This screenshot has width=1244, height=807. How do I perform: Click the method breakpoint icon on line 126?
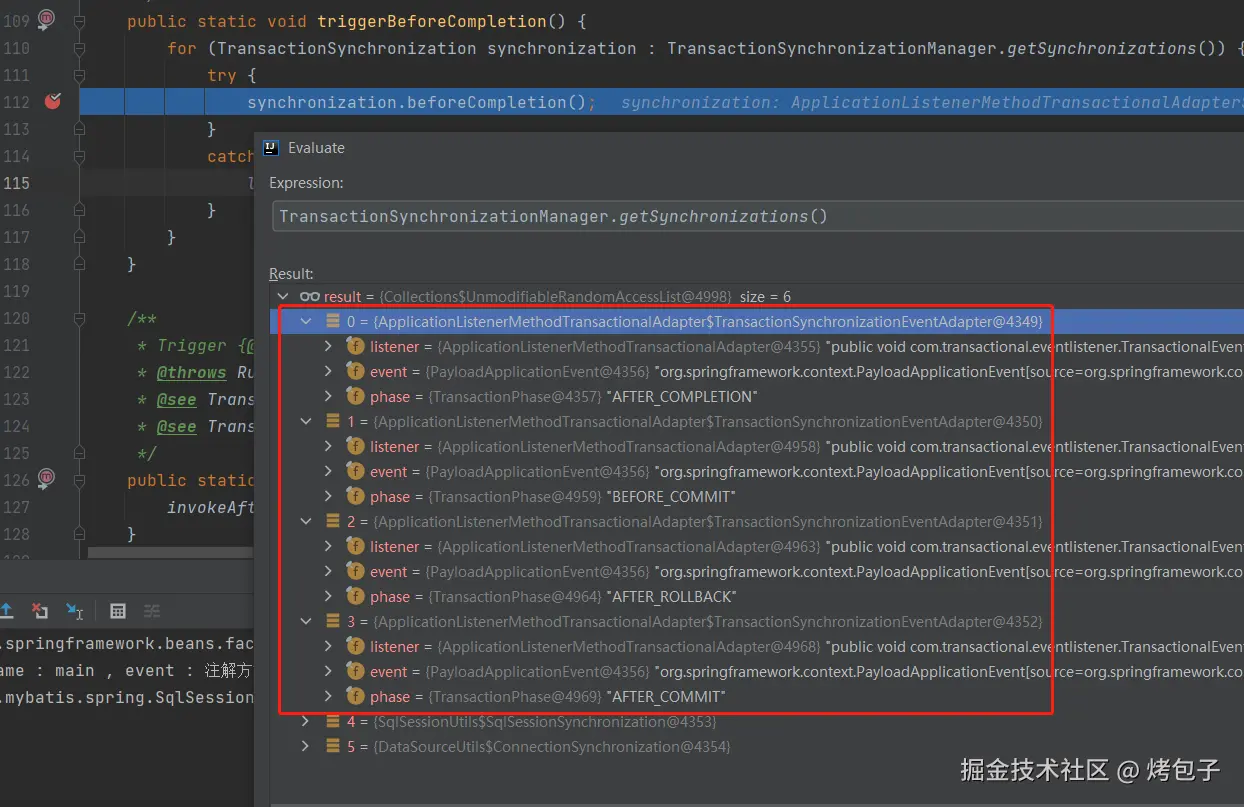coord(46,477)
